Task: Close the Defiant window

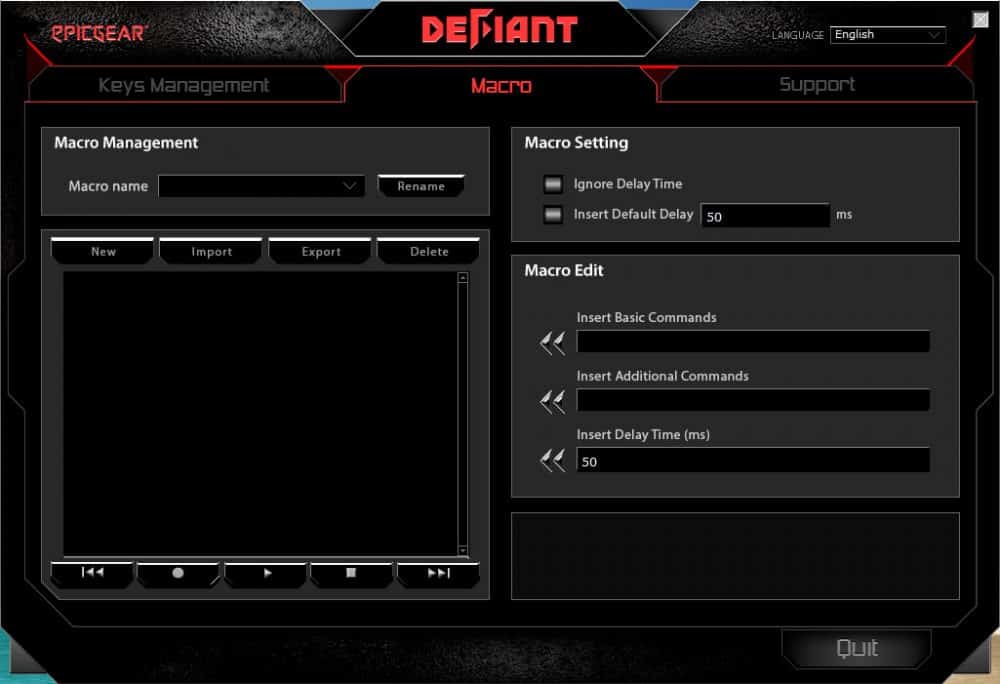Action: click(x=980, y=20)
